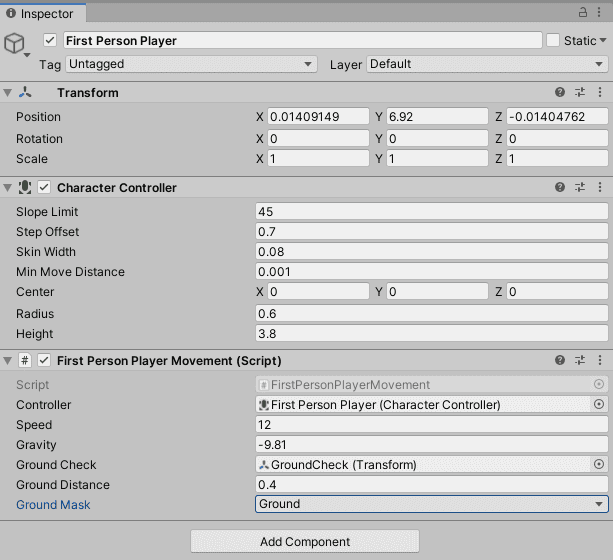Open Character Controller three-dot menu
The width and height of the screenshot is (613, 560).
coord(599,187)
